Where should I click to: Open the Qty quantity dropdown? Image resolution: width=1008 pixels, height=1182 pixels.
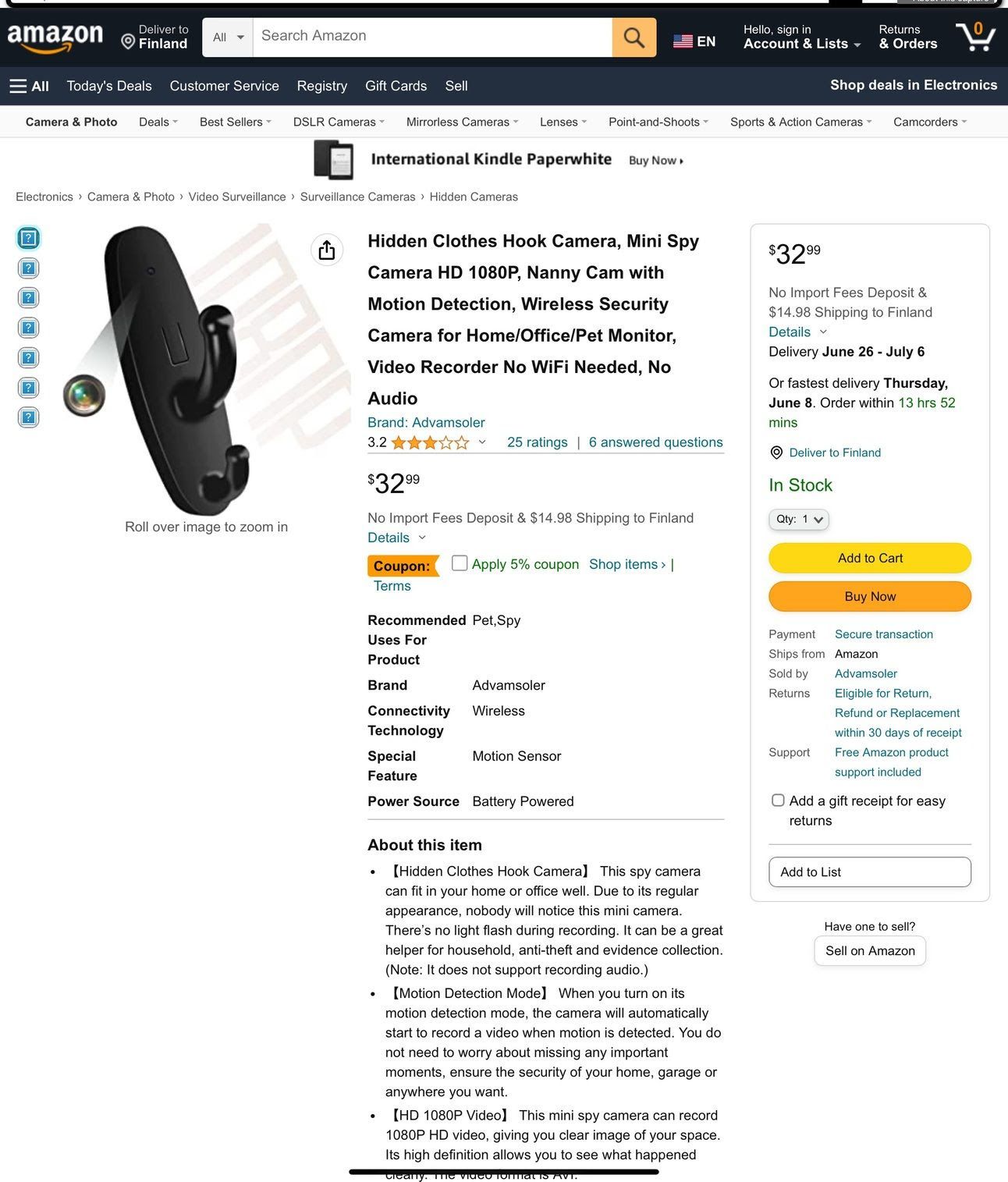799,519
